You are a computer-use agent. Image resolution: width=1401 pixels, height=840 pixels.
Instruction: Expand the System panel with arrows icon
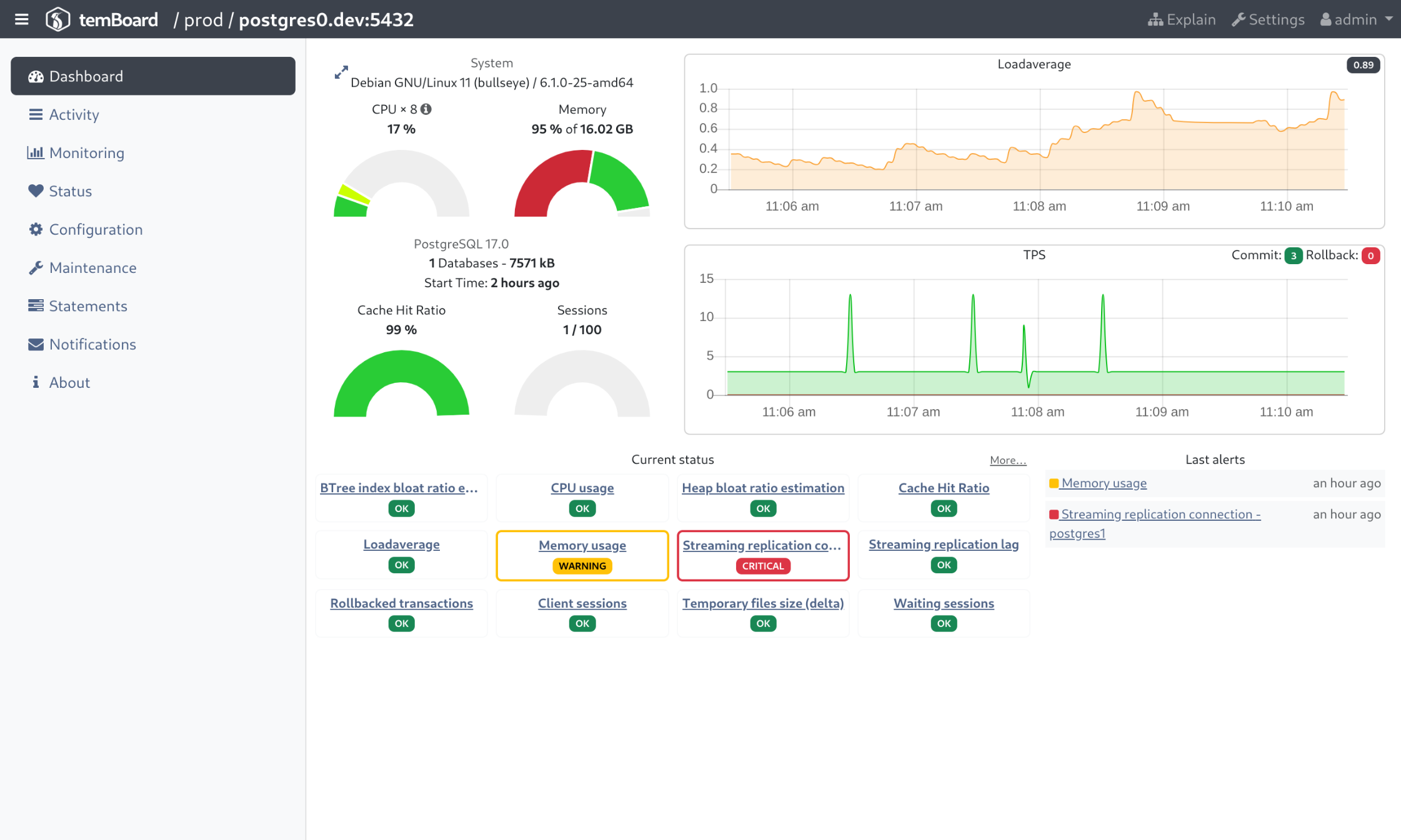pyautogui.click(x=341, y=72)
